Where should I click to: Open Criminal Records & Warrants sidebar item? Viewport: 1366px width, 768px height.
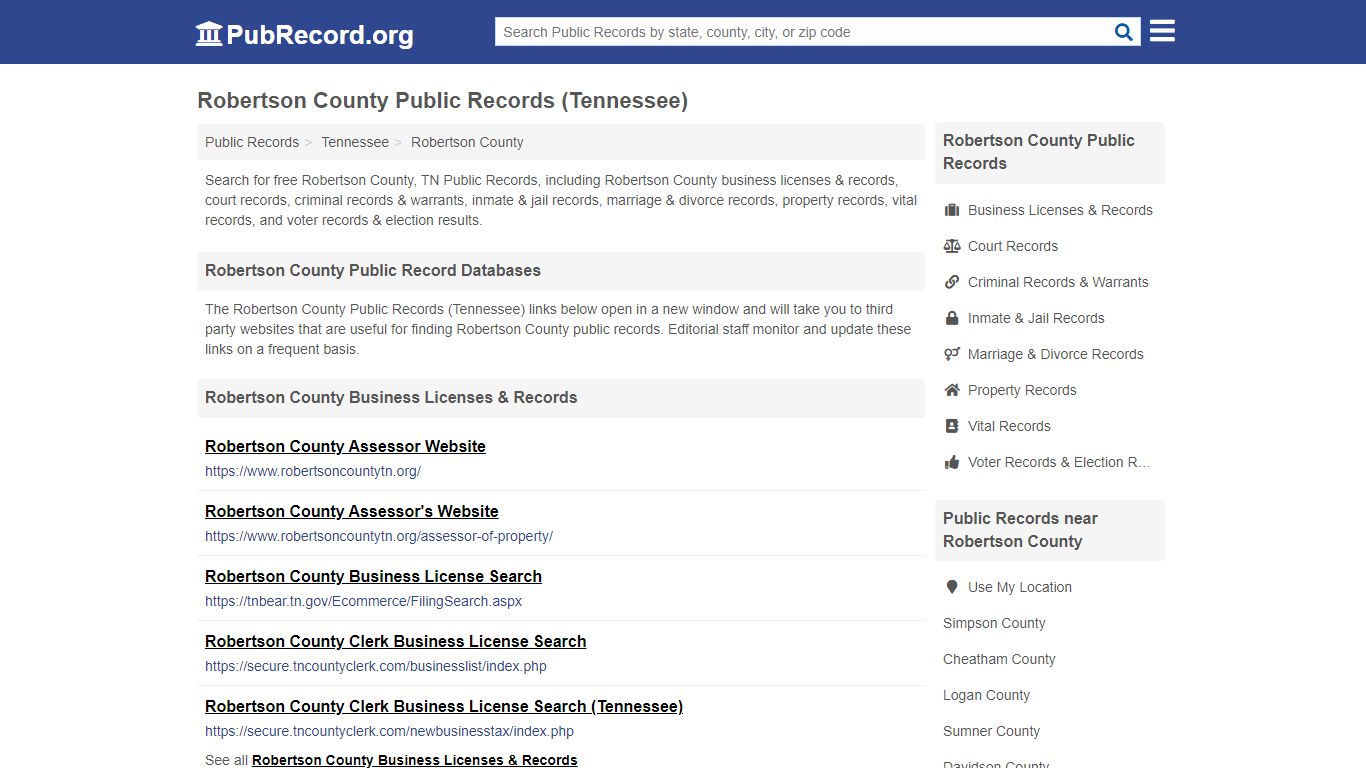click(1058, 282)
